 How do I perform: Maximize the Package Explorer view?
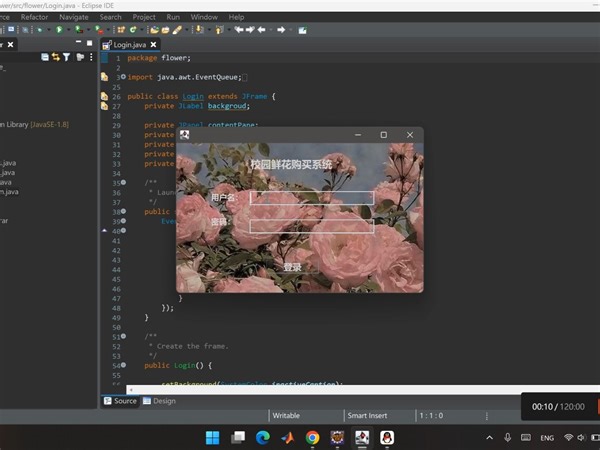click(89, 43)
